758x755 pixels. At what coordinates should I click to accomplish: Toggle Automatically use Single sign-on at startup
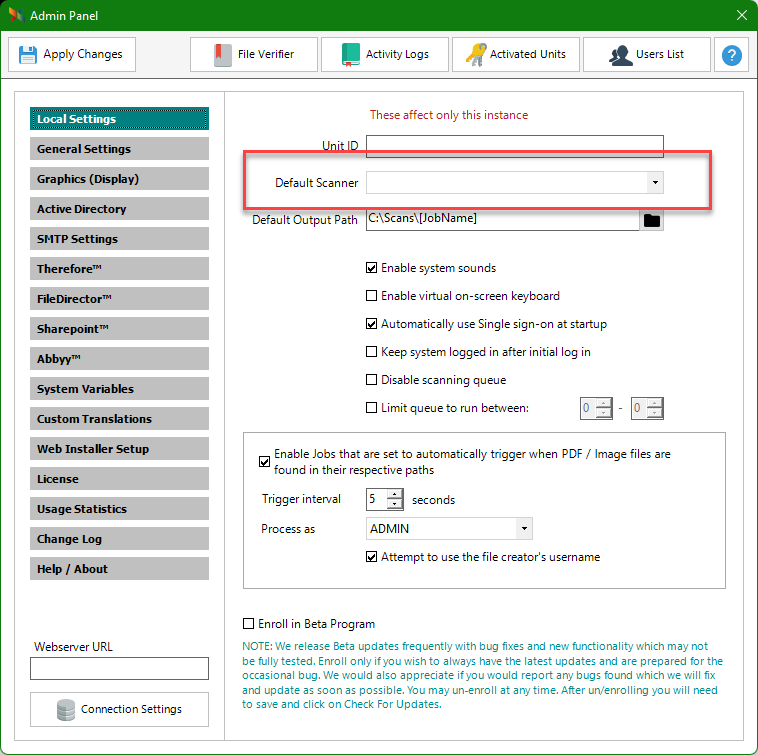point(371,324)
